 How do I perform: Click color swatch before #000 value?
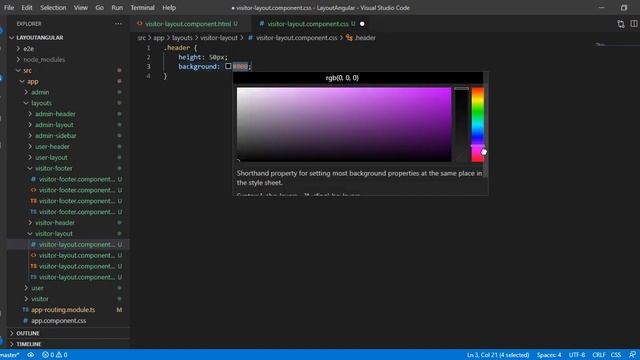228,66
